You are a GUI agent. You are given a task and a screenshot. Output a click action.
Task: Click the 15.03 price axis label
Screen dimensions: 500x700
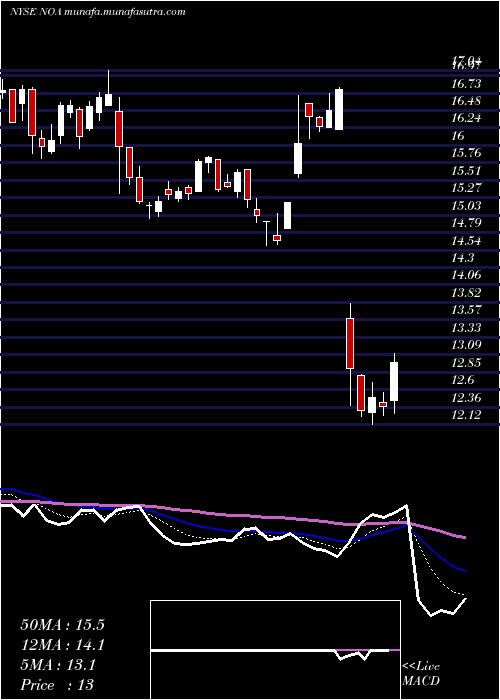point(466,206)
